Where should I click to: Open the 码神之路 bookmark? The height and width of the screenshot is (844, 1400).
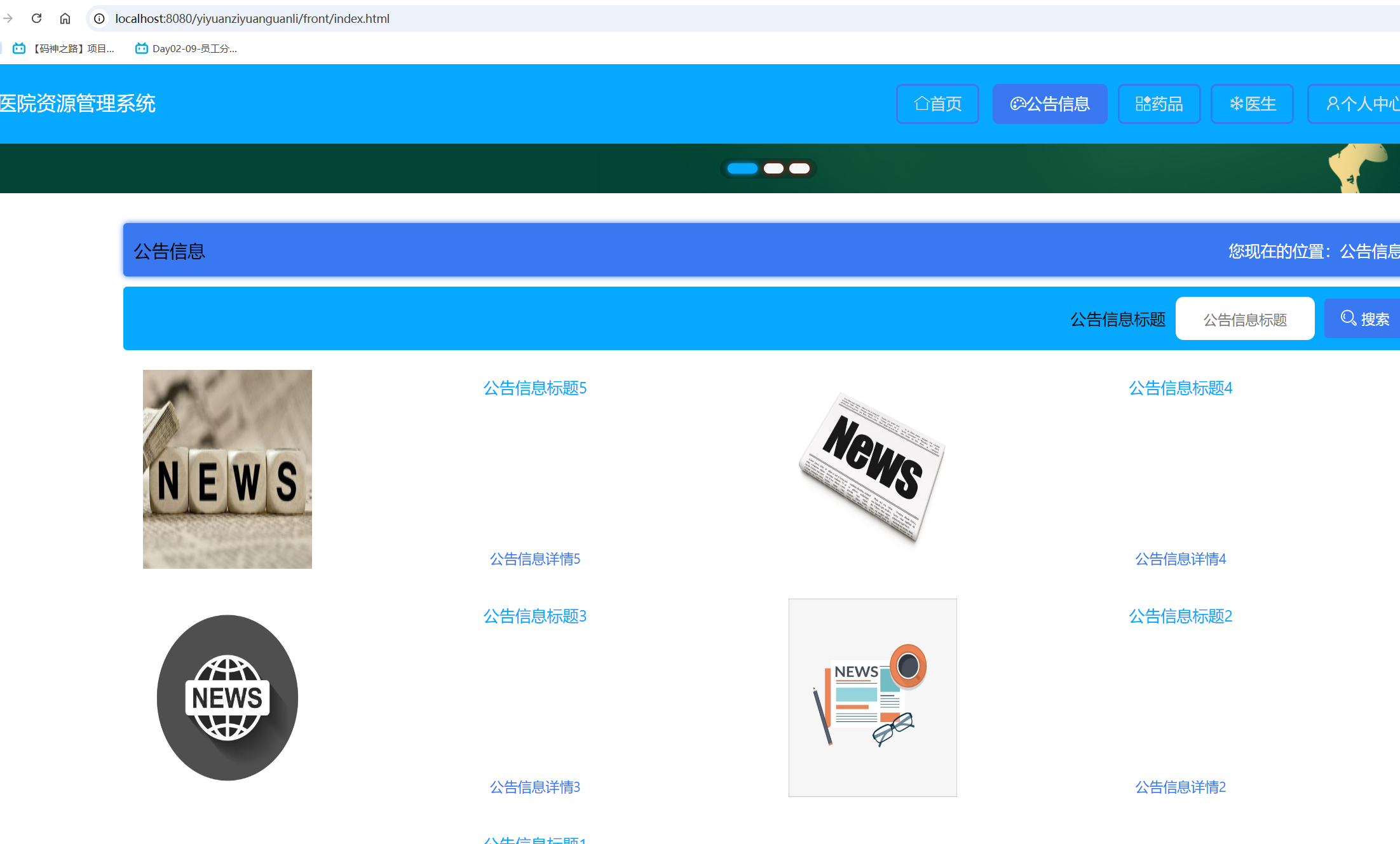tap(64, 48)
